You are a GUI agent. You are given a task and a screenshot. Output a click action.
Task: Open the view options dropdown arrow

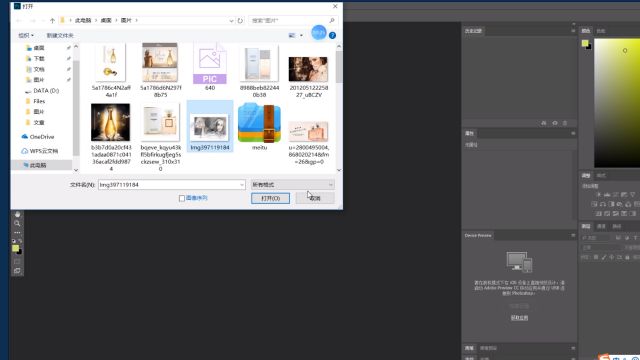coord(301,36)
